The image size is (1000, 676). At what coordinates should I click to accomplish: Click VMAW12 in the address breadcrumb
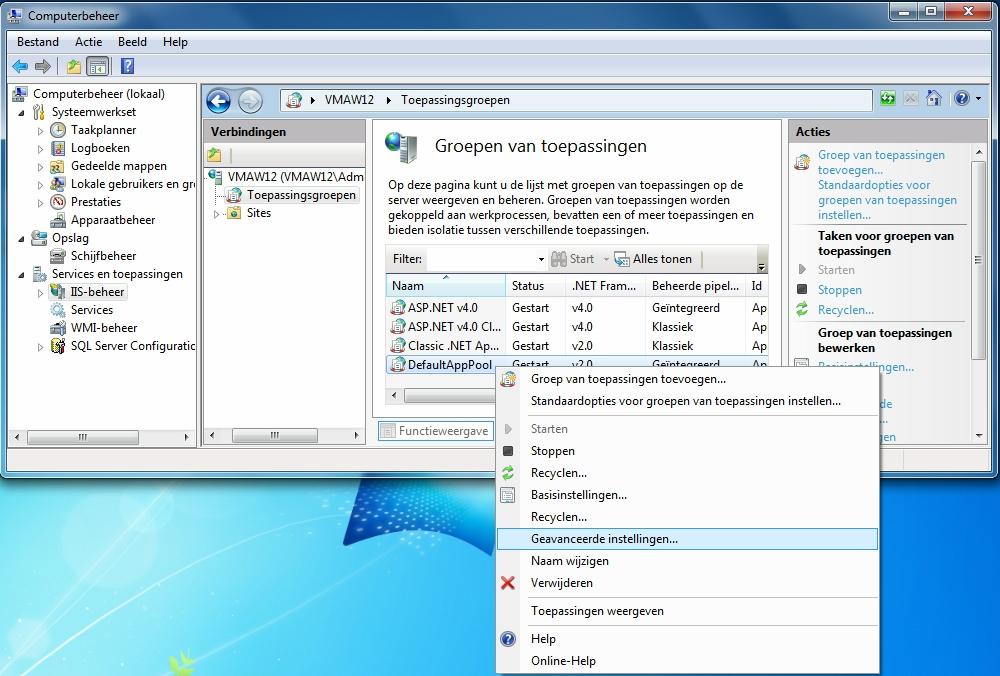(x=349, y=100)
